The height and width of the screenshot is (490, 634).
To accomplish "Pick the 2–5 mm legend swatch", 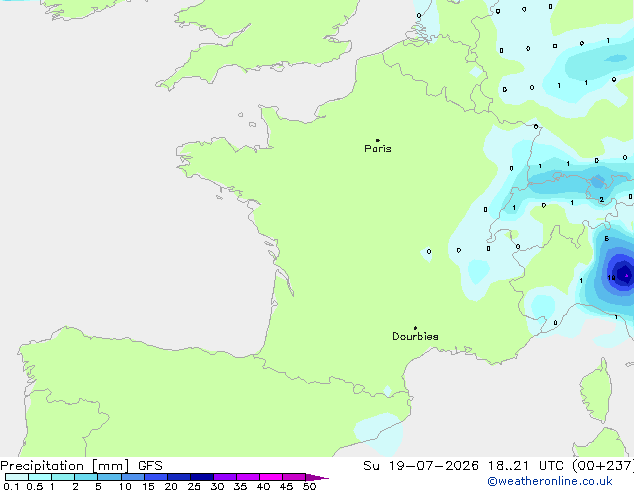I will pos(86,477).
